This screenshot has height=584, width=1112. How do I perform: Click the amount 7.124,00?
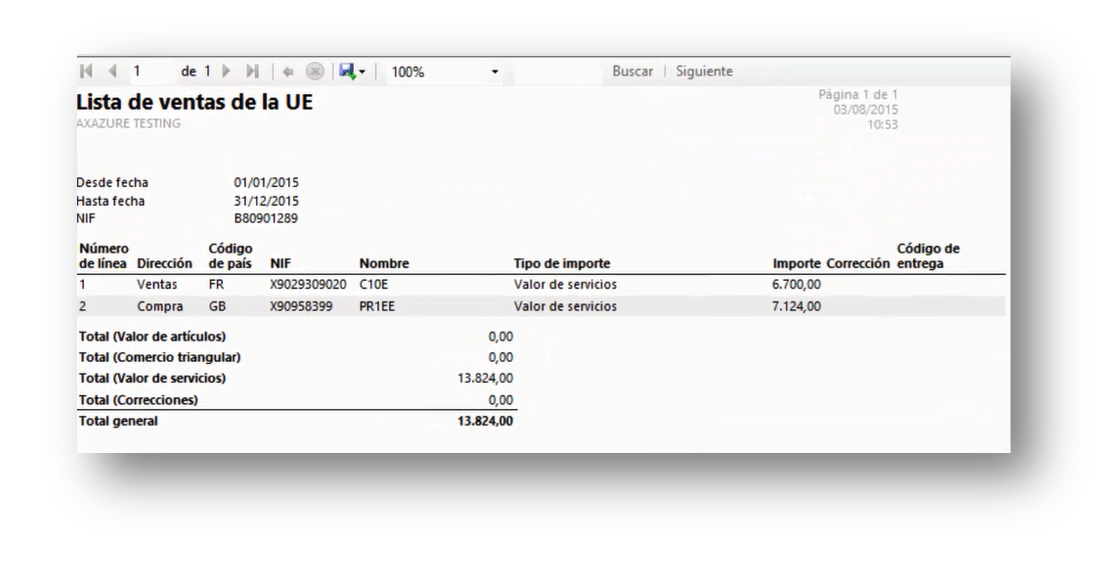pyautogui.click(x=796, y=307)
